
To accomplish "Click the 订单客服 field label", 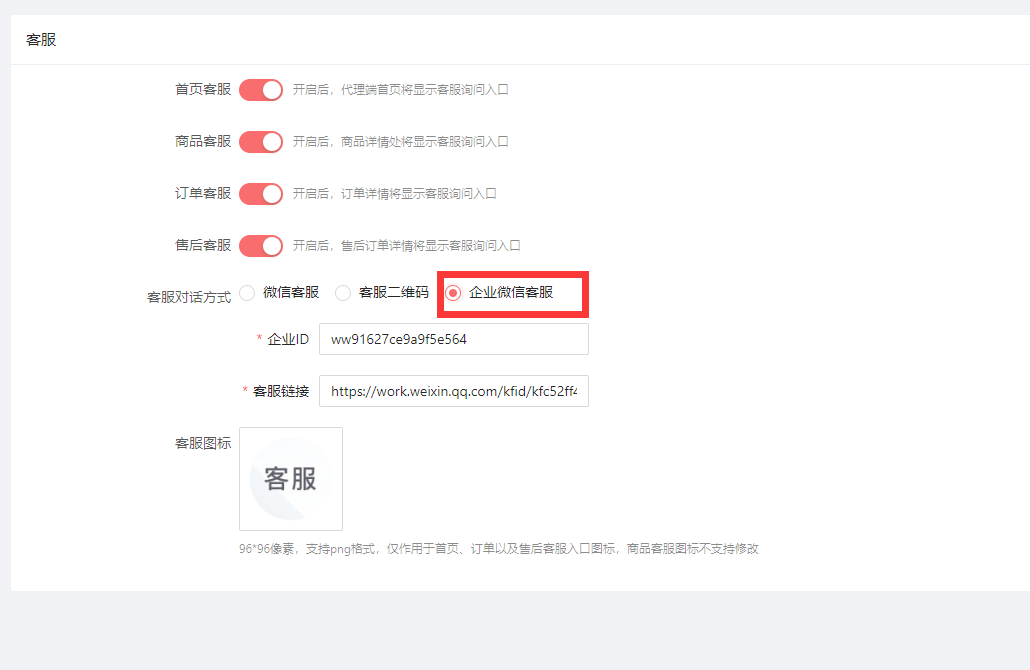I will [203, 193].
